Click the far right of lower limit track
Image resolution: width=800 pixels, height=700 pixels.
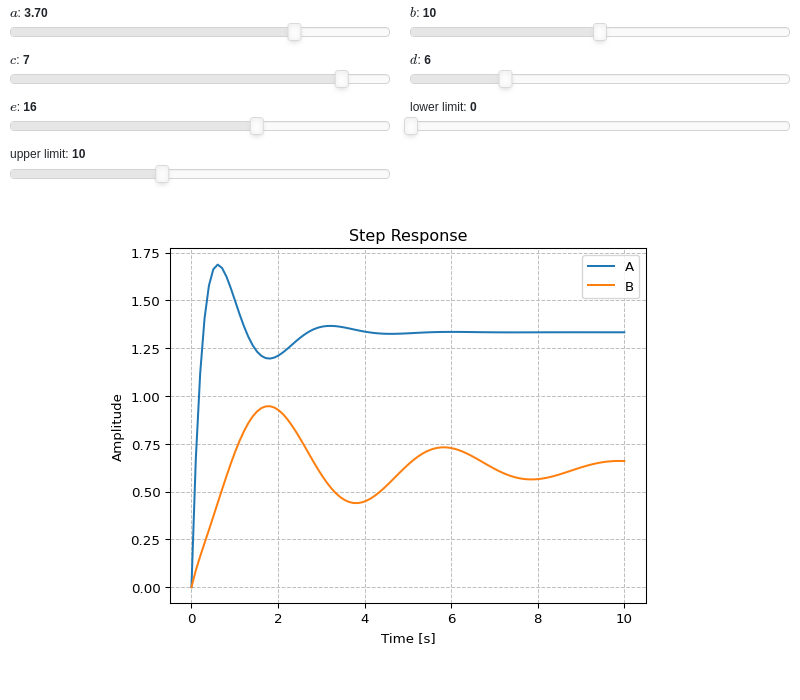[786, 126]
